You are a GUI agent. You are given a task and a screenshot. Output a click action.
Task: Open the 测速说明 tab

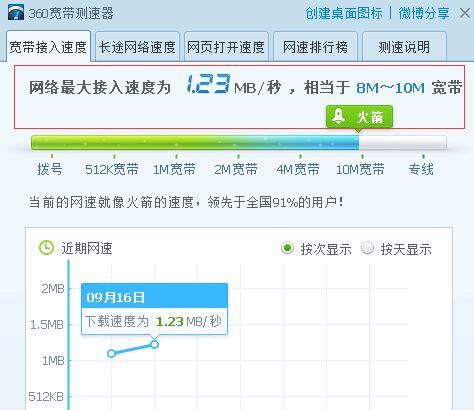(404, 47)
